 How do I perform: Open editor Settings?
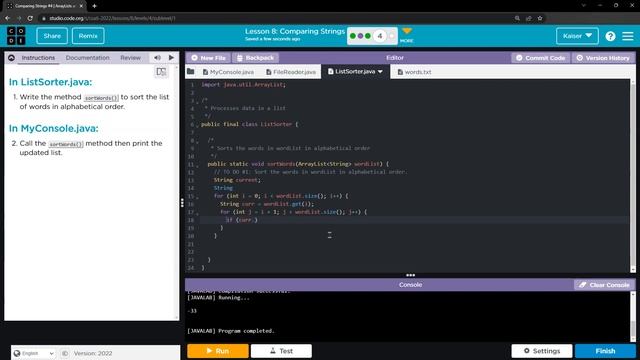coord(542,351)
